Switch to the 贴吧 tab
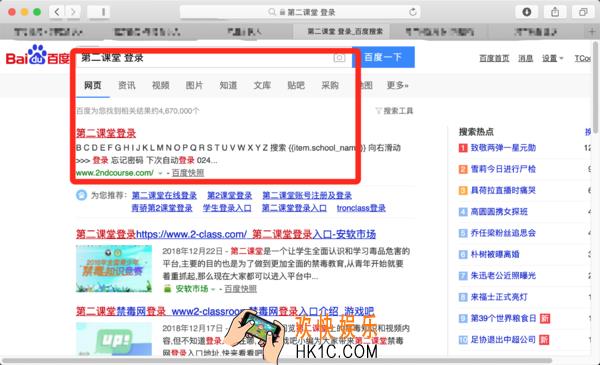This screenshot has width=600, height=365. coord(296,85)
